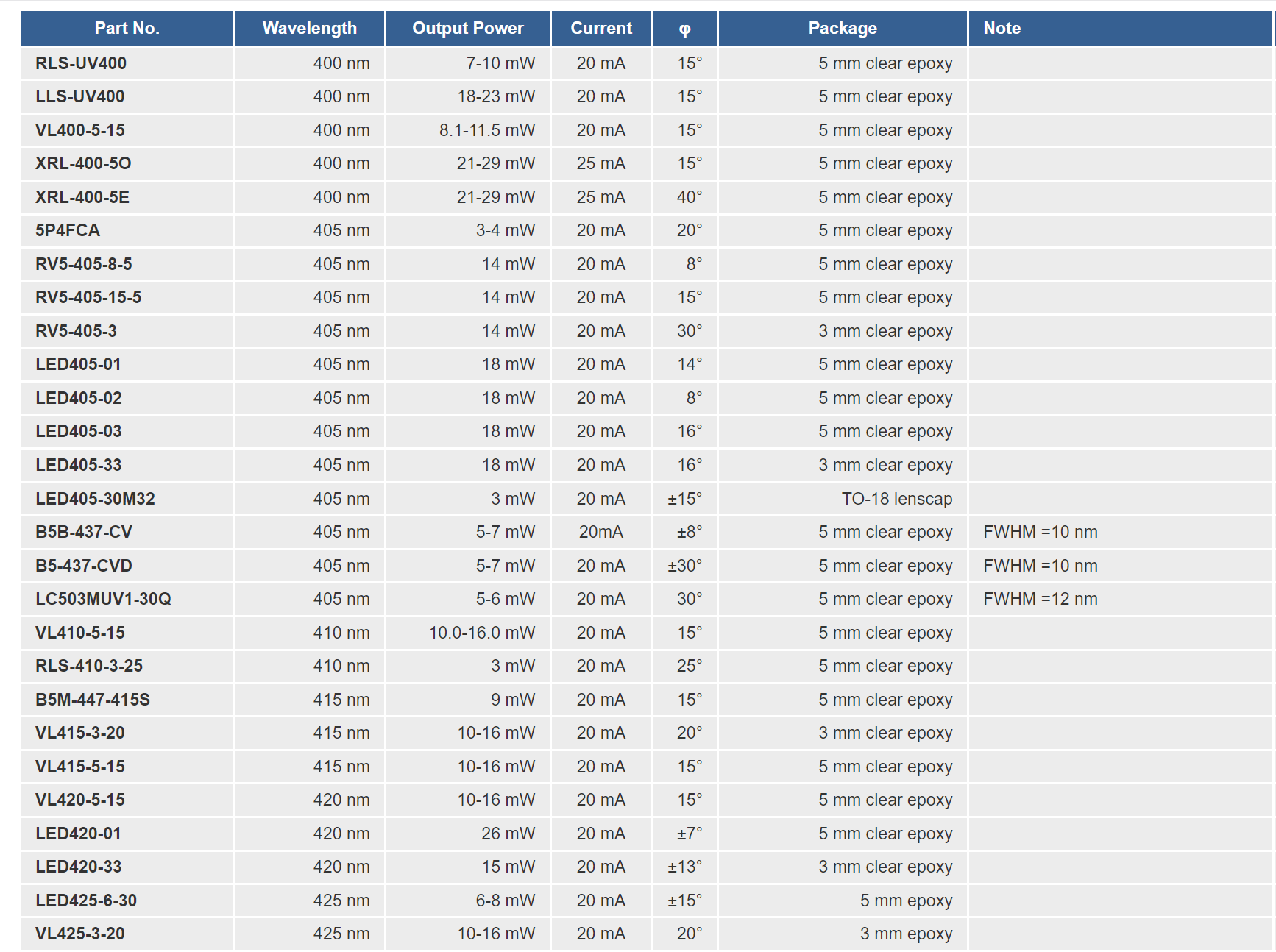1276x952 pixels.
Task: Click the Output Power column header
Action: [x=467, y=28]
